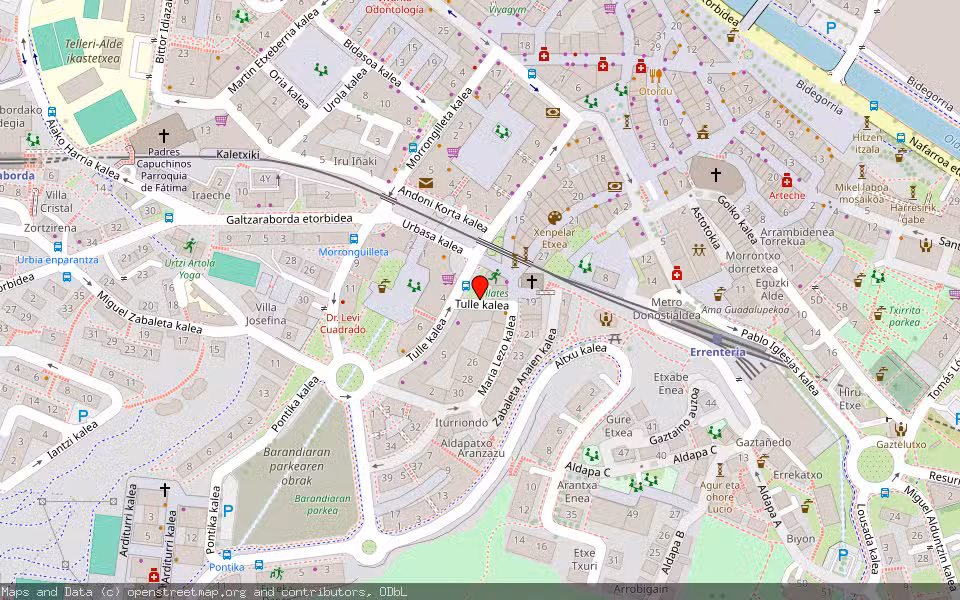Click the Barandiaran parkearen obrak label
Image resolution: width=960 pixels, height=600 pixels.
(x=297, y=467)
